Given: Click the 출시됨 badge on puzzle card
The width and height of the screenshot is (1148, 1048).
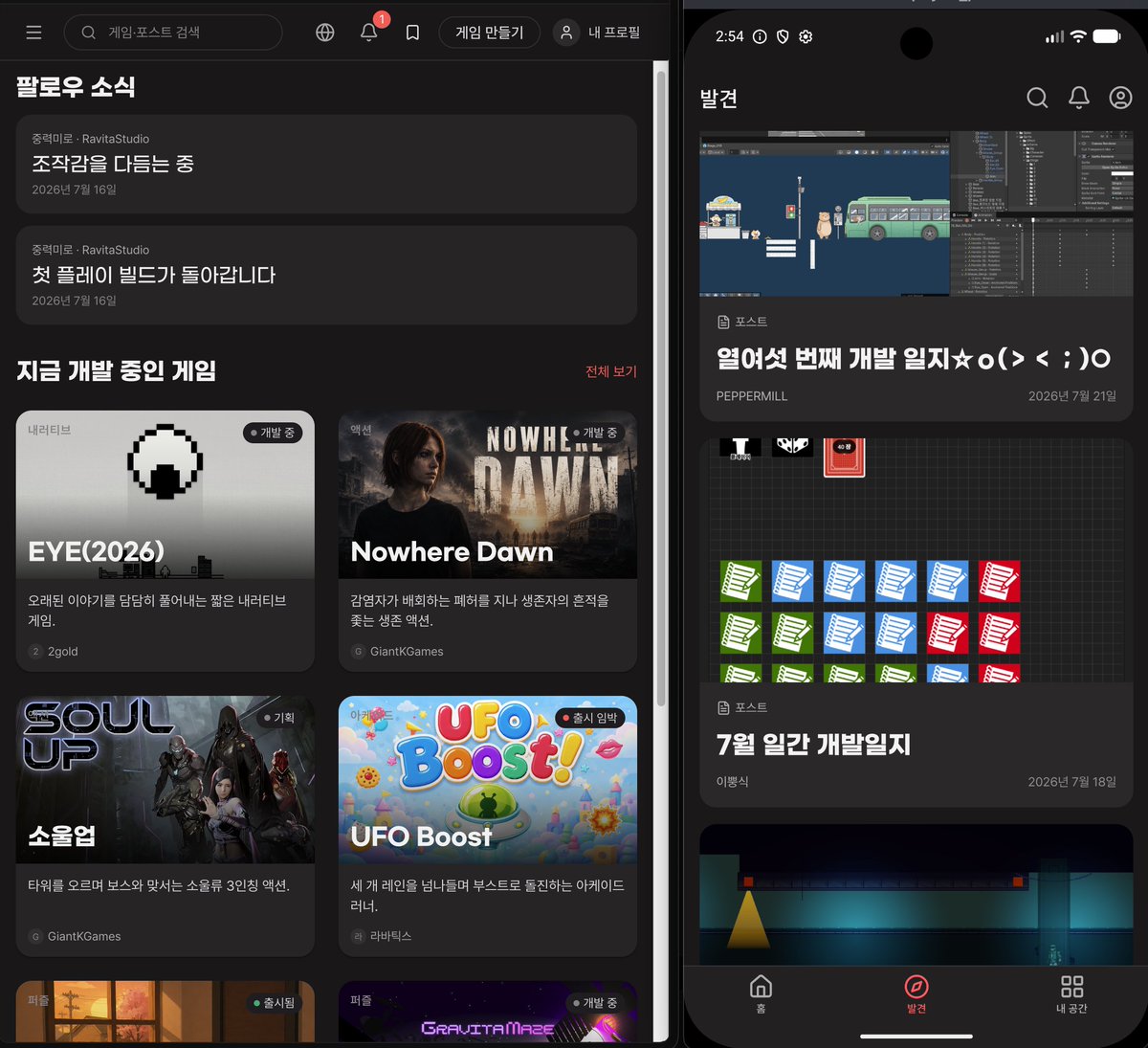Looking at the screenshot, I should (x=274, y=1002).
